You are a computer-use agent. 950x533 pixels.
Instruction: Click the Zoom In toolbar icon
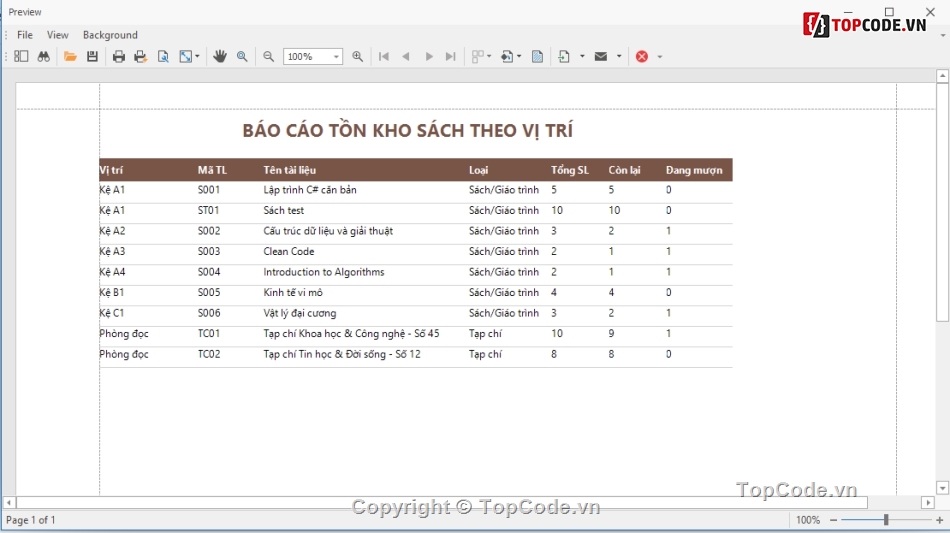pyautogui.click(x=357, y=56)
